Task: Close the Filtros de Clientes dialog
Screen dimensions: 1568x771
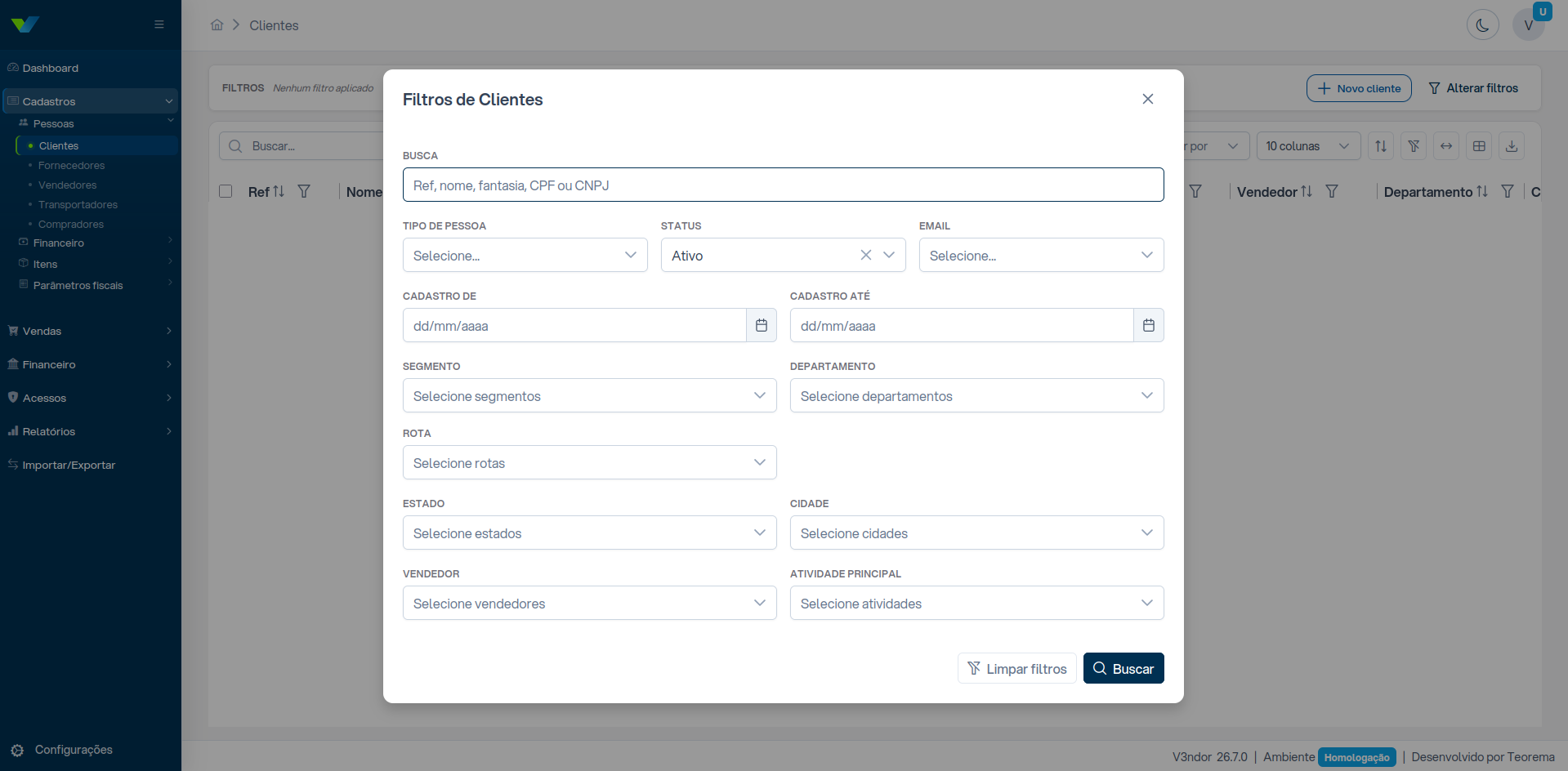Action: click(1147, 99)
